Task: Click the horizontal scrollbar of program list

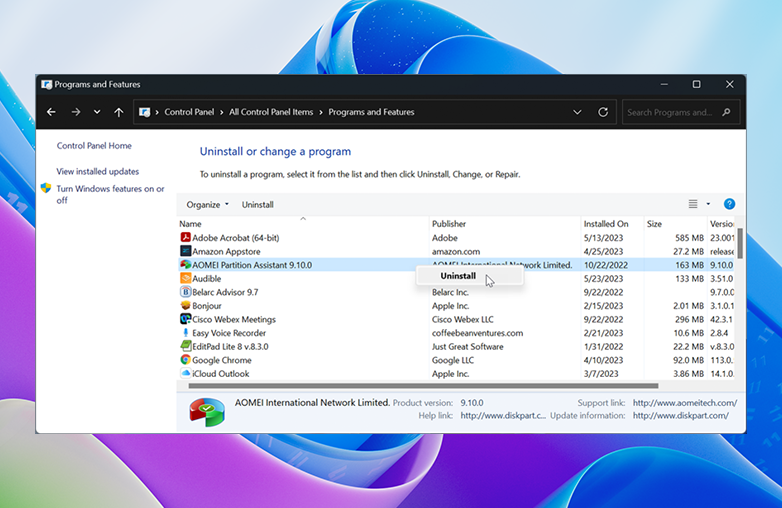Action: (423, 385)
